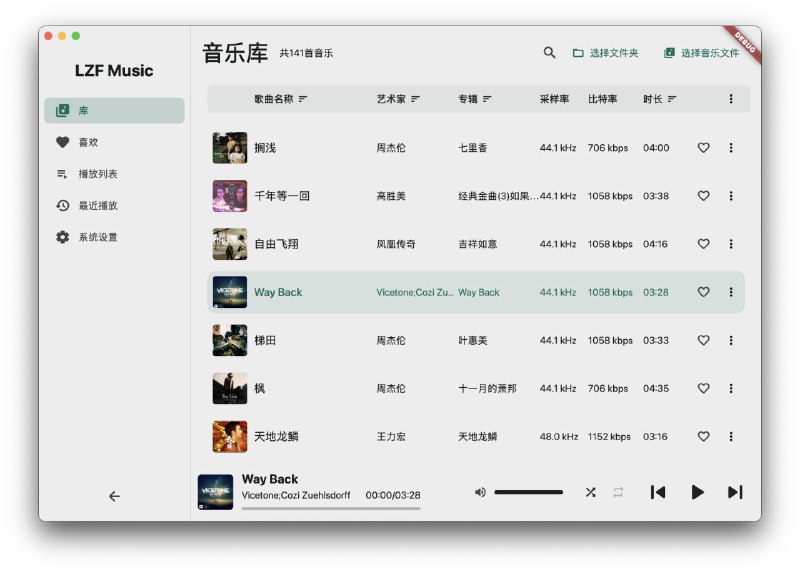Open more options for 搁浅 song
Screen dimensions: 800x572
(730, 148)
